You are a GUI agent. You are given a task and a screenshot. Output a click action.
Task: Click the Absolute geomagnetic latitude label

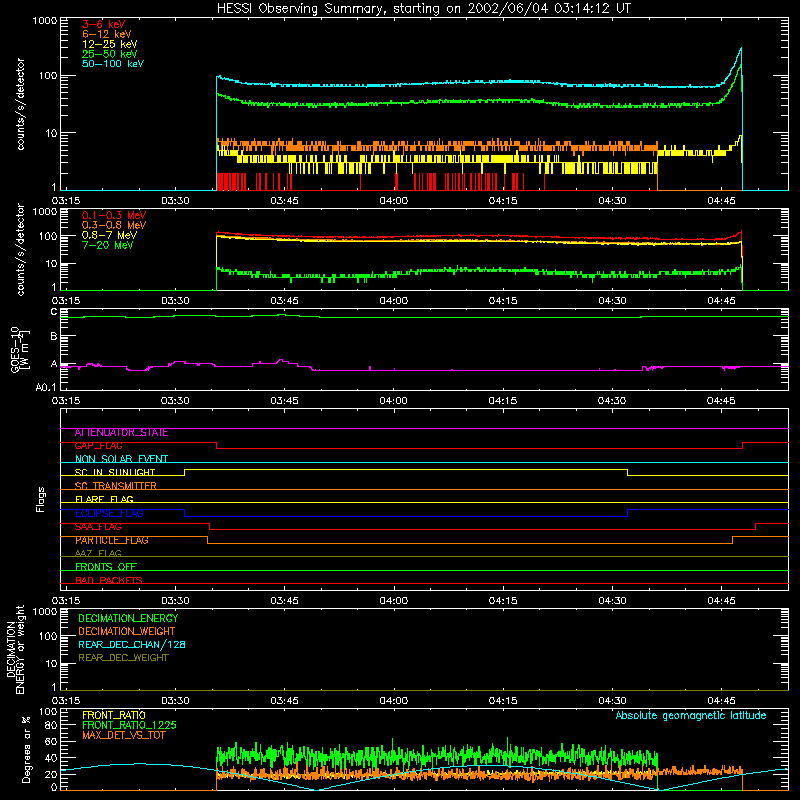click(691, 716)
